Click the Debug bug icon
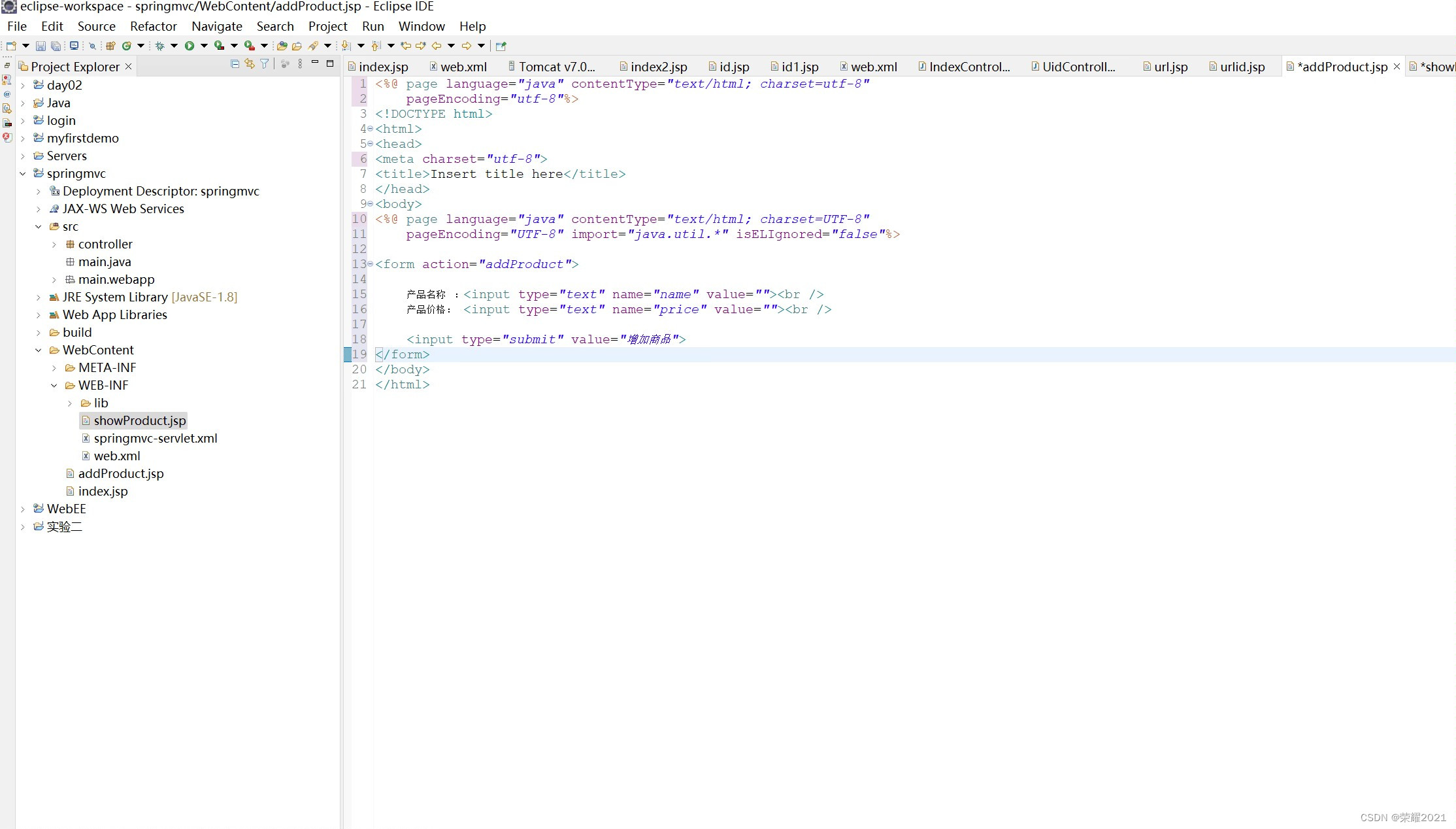This screenshot has height=829, width=1456. 159,46
